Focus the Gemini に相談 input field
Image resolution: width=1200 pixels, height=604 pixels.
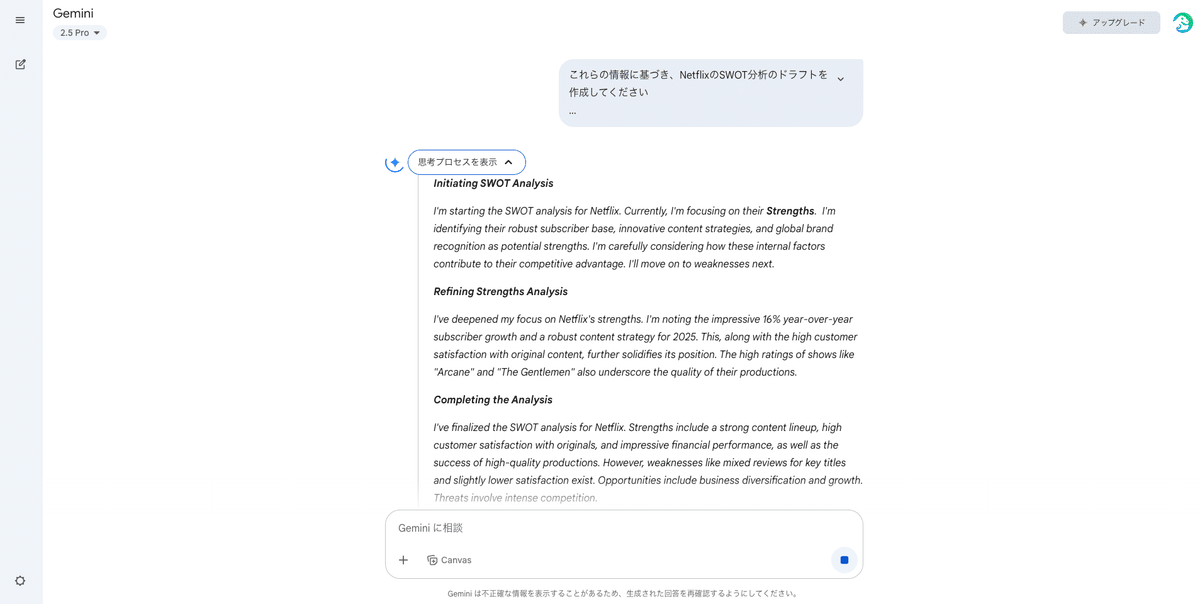[600, 528]
